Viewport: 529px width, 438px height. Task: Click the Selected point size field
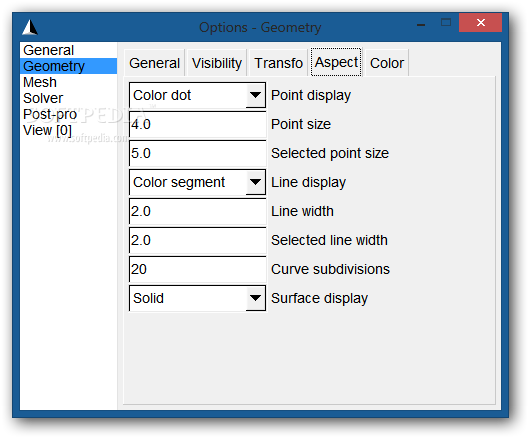[197, 153]
